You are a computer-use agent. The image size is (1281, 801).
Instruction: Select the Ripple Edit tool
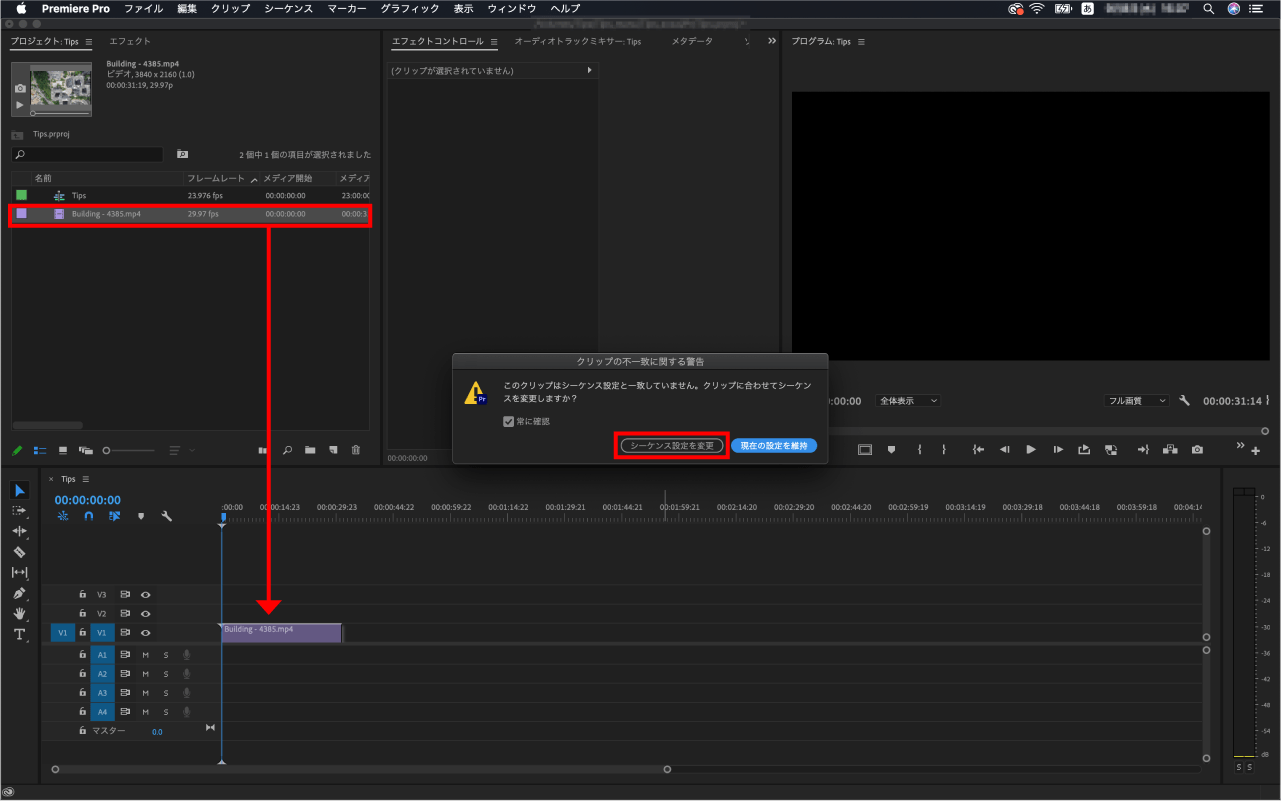click(20, 531)
